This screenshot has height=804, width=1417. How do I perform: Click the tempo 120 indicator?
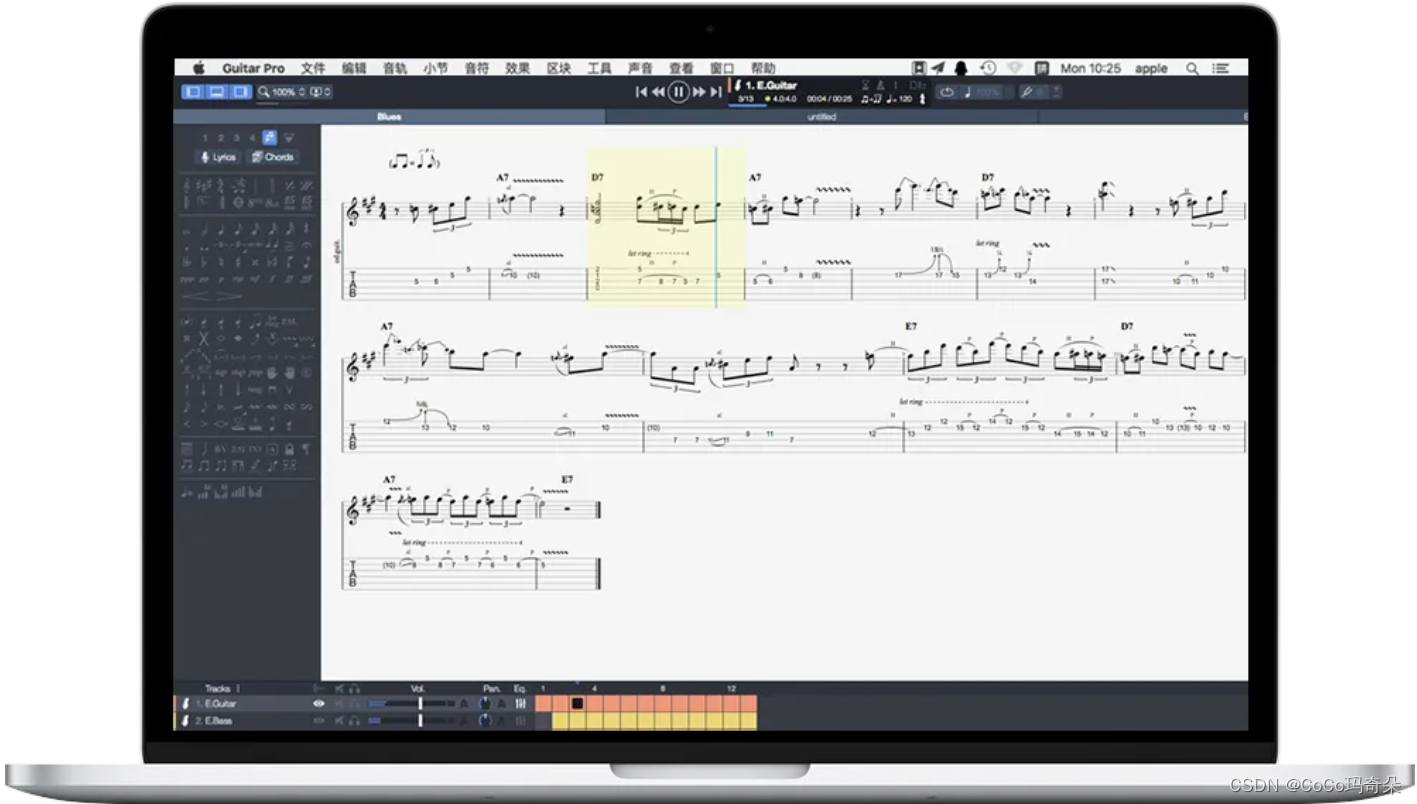[900, 99]
